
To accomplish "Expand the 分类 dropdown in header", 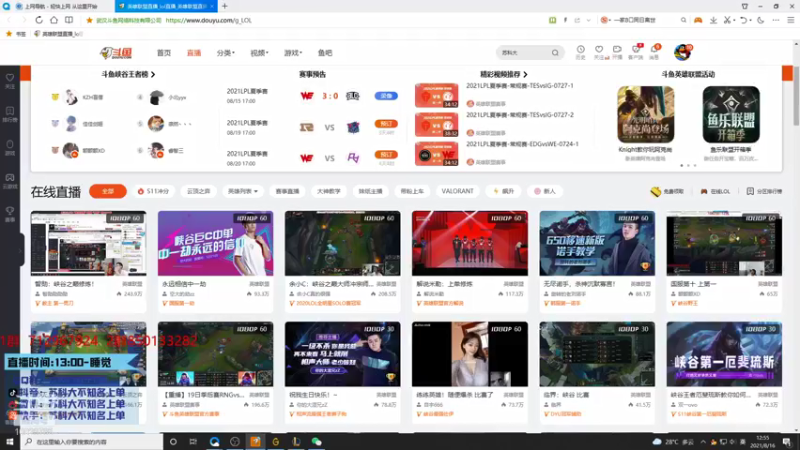I will (226, 53).
